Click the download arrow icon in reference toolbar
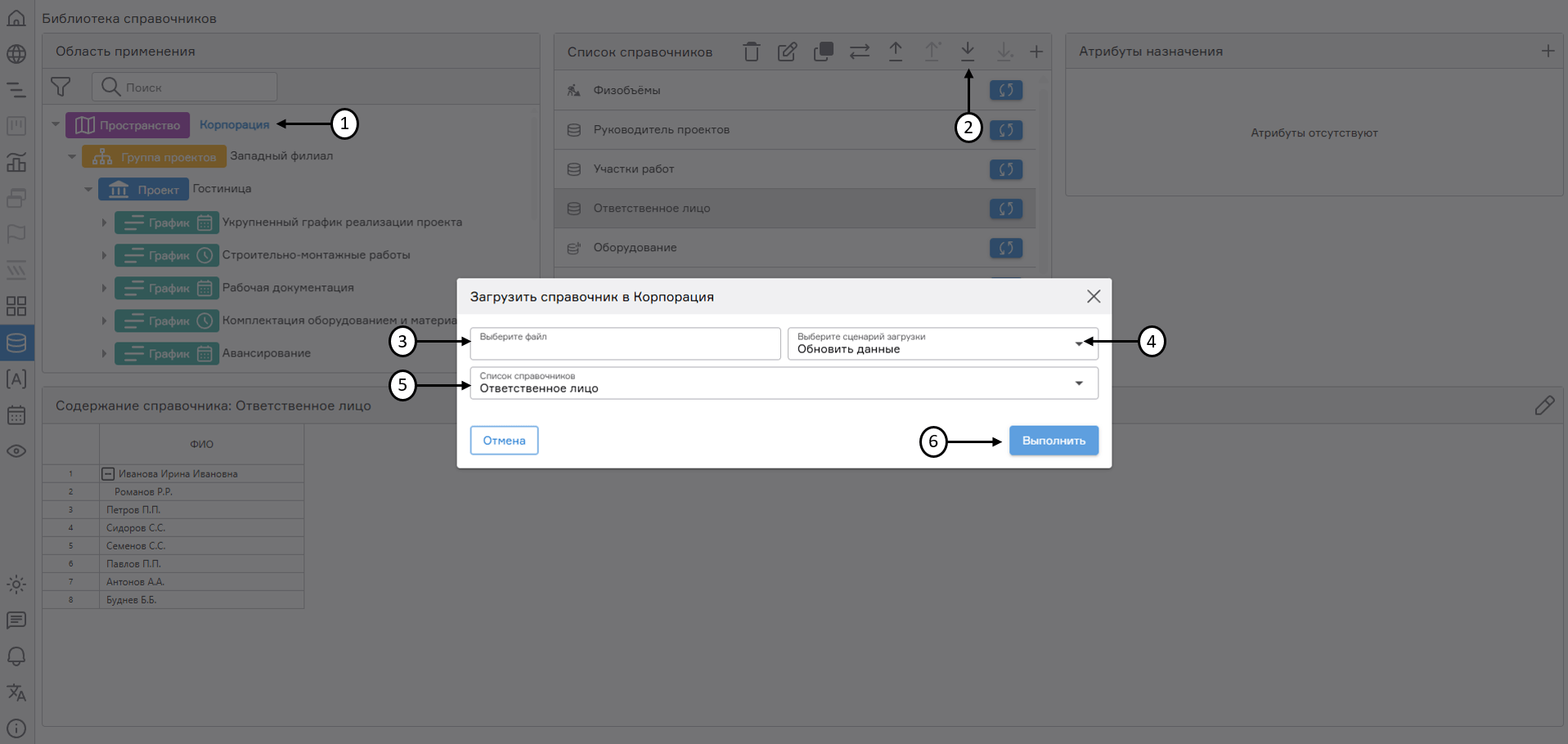The height and width of the screenshot is (744, 1568). pyautogui.click(x=968, y=52)
